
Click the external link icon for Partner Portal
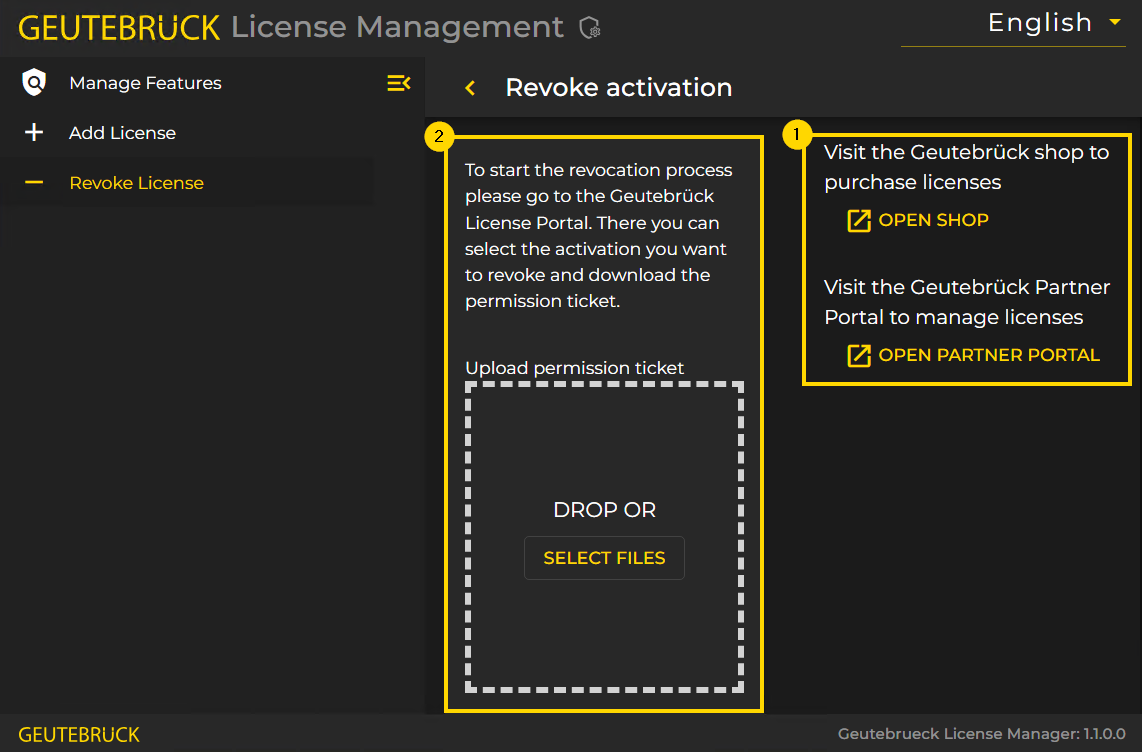859,355
